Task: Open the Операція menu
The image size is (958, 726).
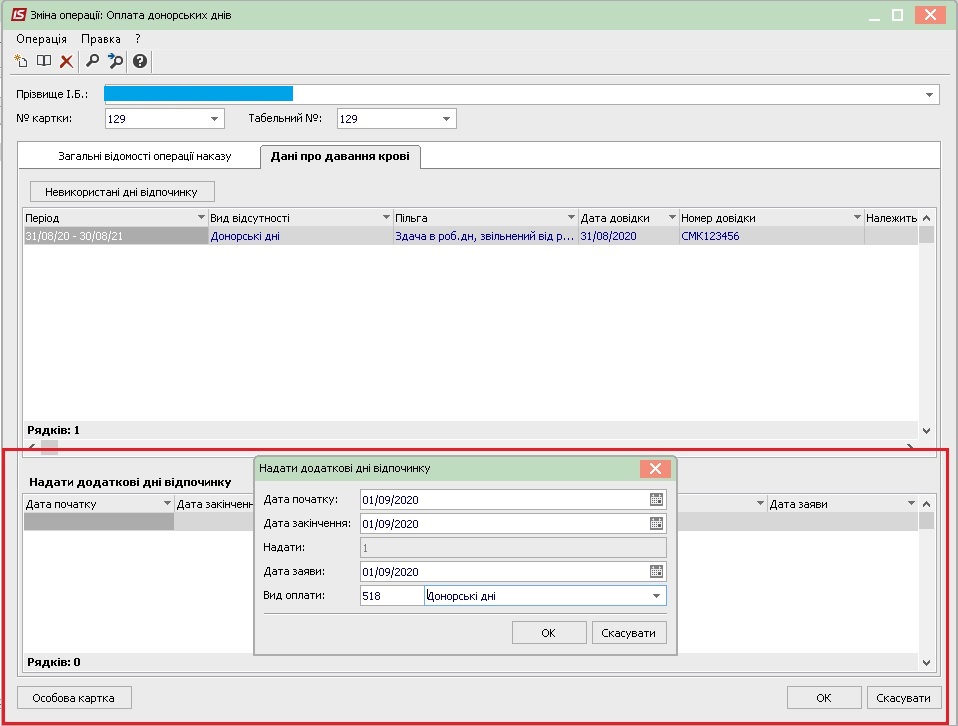Action: [42, 39]
